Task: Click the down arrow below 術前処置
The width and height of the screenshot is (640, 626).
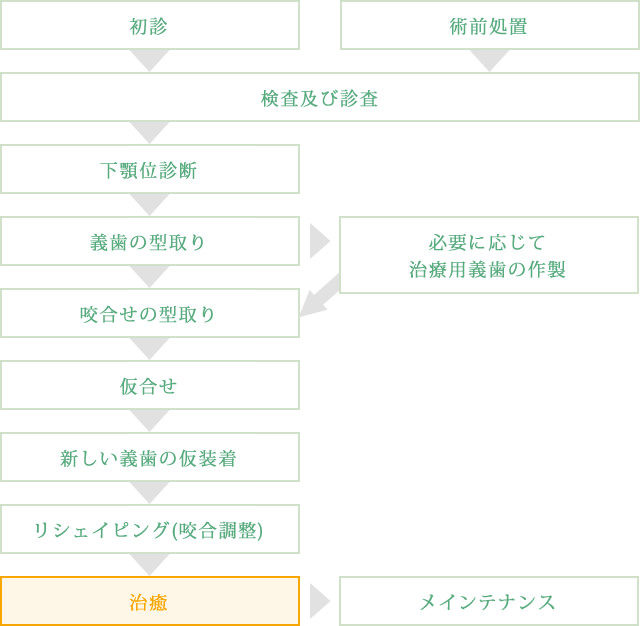Action: click(489, 60)
